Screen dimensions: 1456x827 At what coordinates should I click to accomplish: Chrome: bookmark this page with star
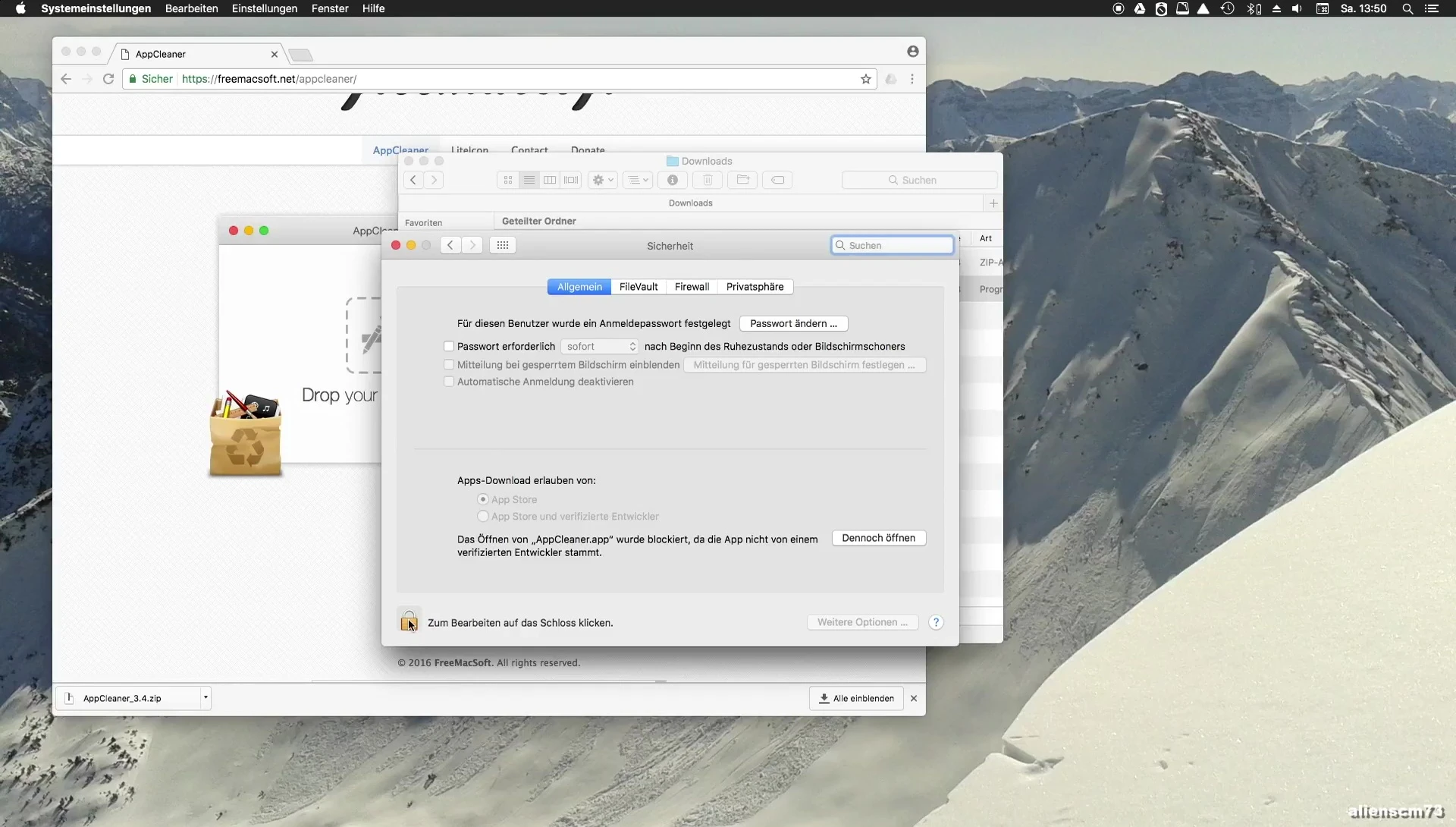[866, 79]
